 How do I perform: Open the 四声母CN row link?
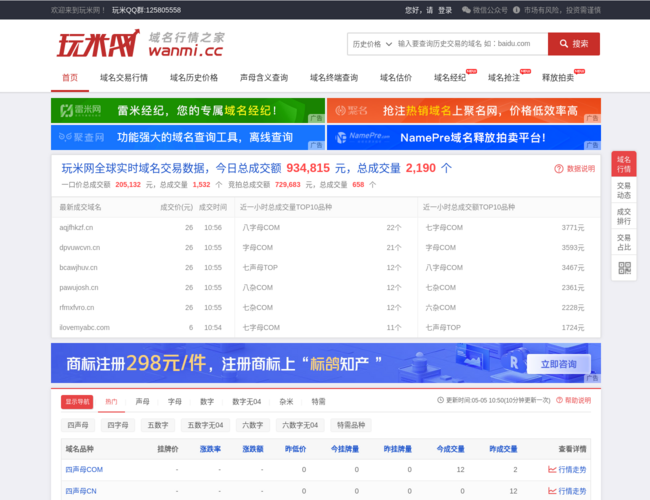point(81,491)
